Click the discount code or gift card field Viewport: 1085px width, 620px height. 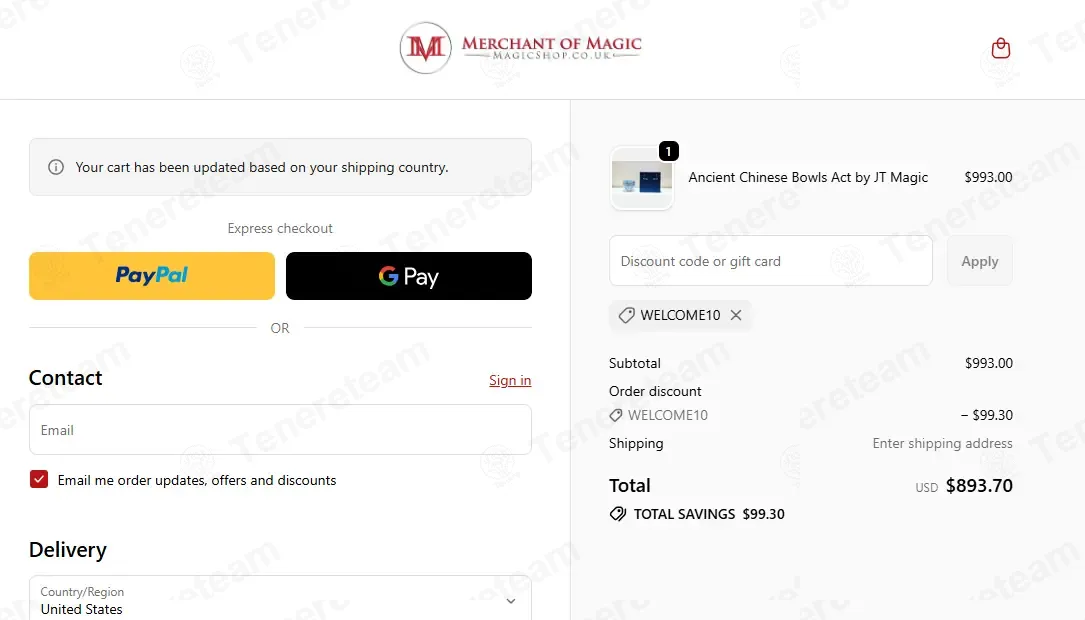pos(770,261)
